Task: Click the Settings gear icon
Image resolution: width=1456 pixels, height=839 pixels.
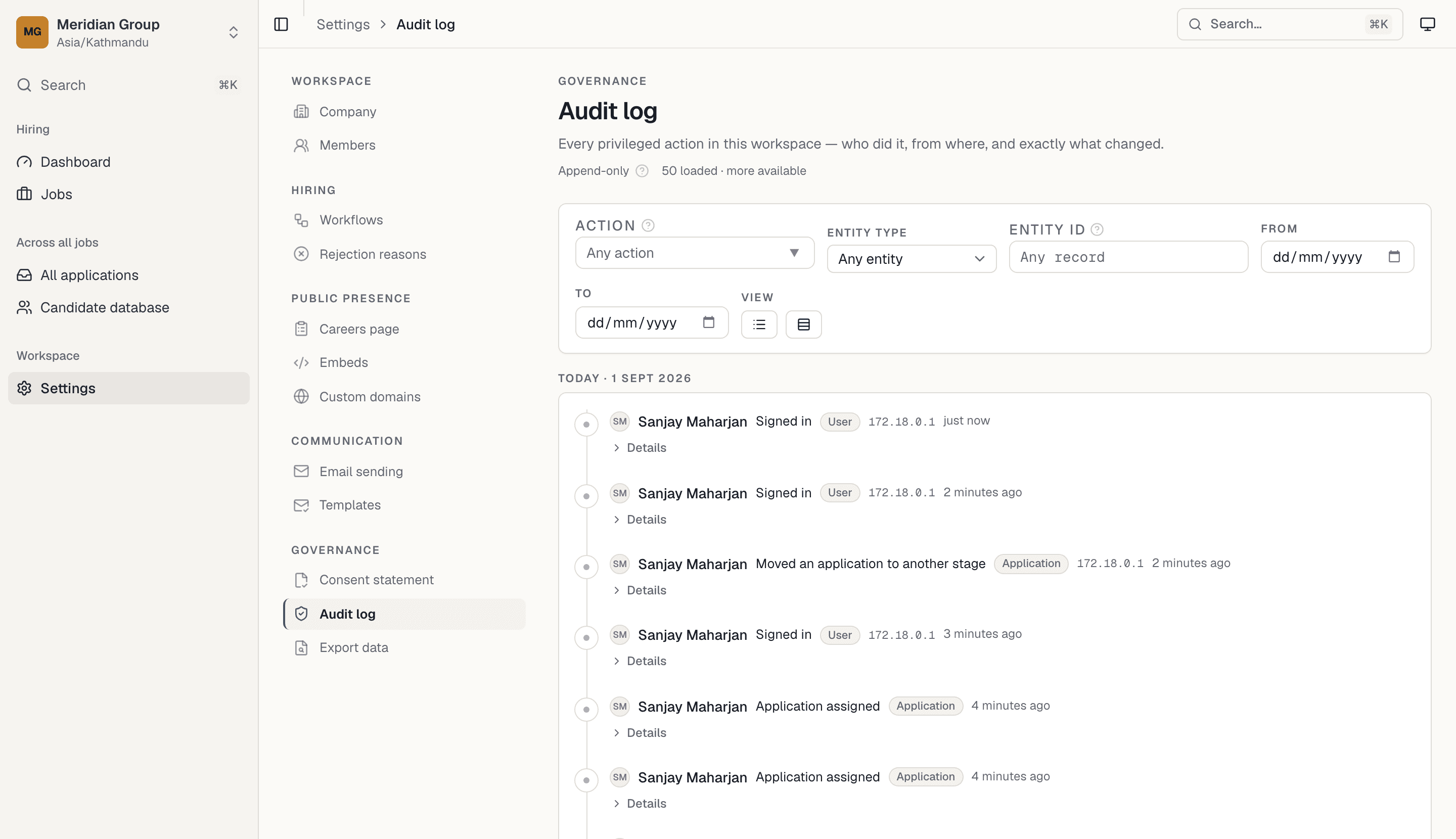Action: (24, 388)
